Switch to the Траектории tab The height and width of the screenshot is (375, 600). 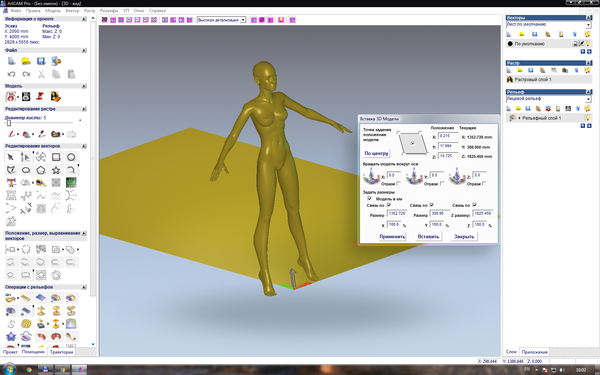(61, 352)
